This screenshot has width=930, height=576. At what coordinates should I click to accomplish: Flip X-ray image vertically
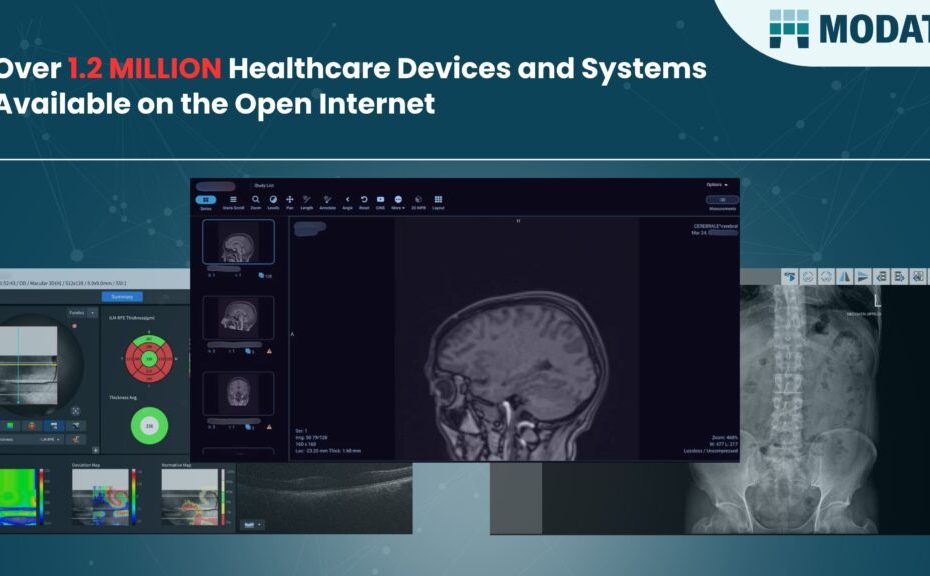coord(863,276)
